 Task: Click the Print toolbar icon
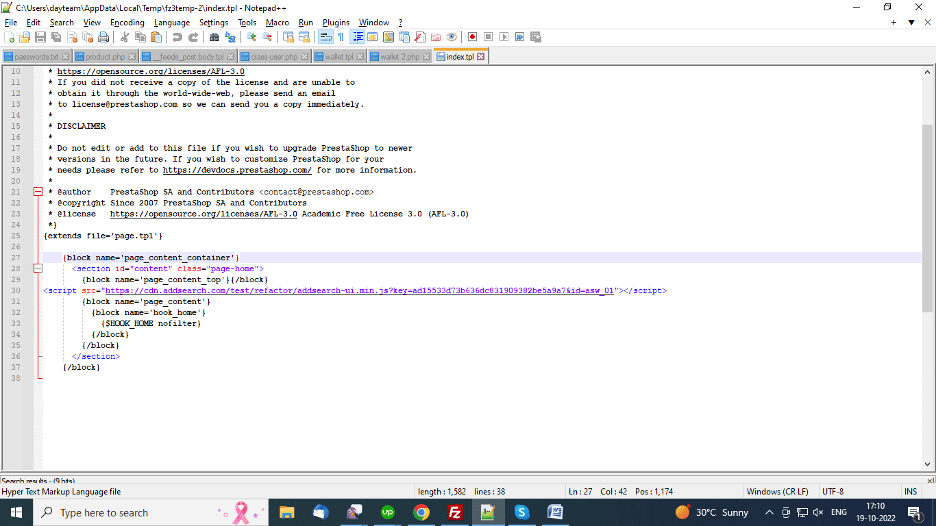click(103, 37)
